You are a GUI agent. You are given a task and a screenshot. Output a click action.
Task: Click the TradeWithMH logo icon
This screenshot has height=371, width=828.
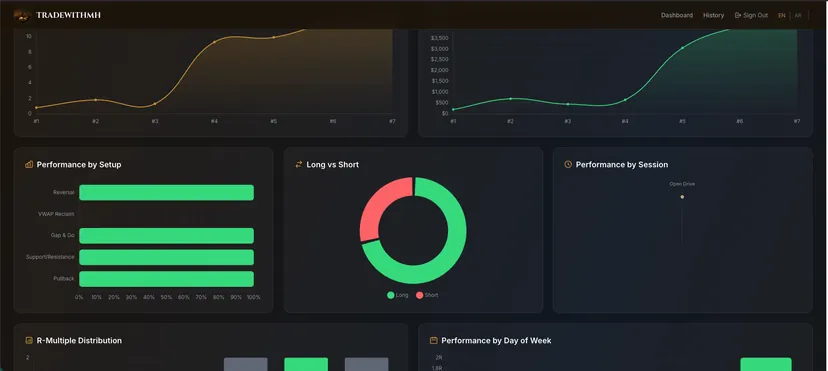22,16
